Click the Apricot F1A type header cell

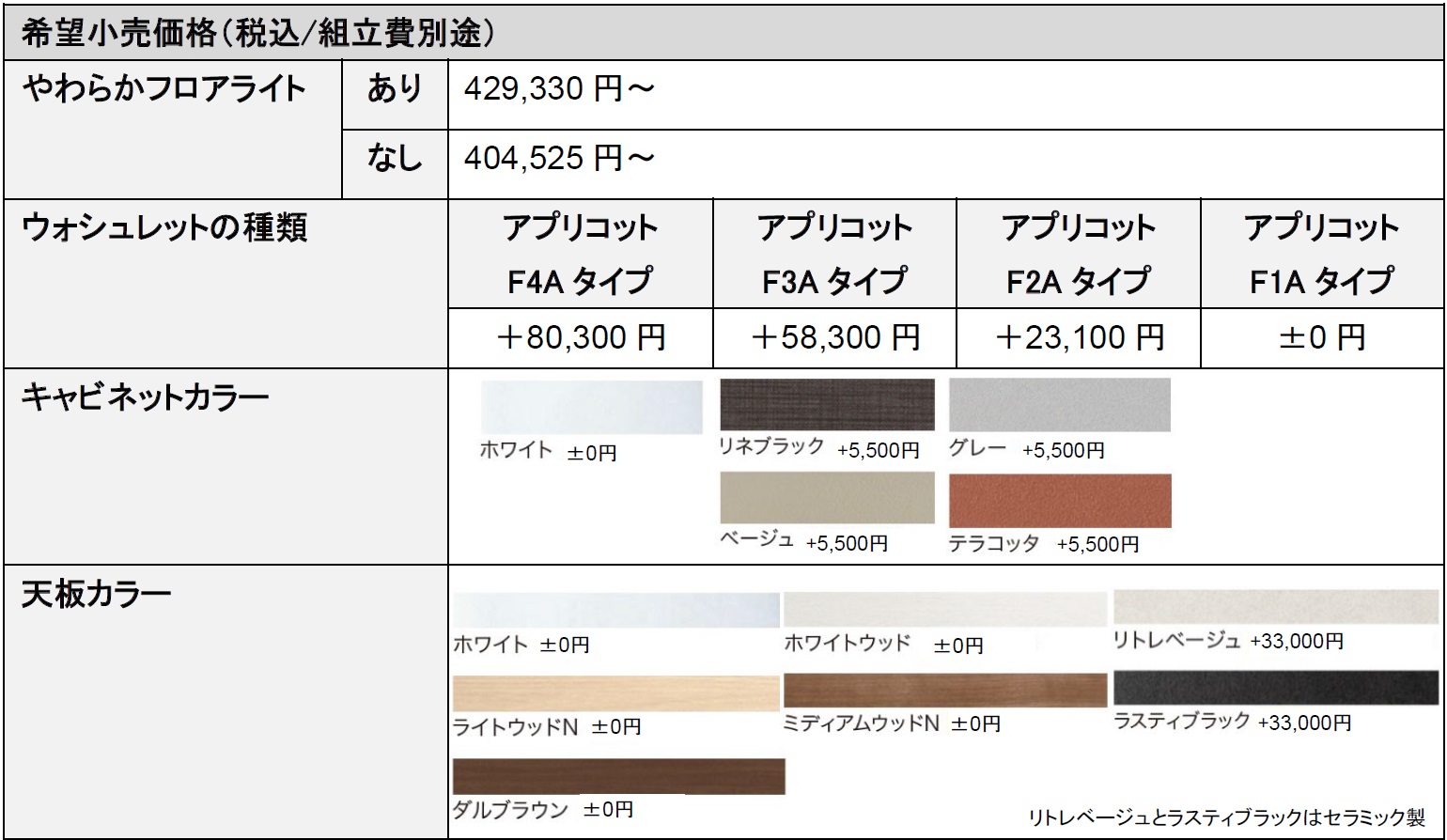tap(1322, 254)
